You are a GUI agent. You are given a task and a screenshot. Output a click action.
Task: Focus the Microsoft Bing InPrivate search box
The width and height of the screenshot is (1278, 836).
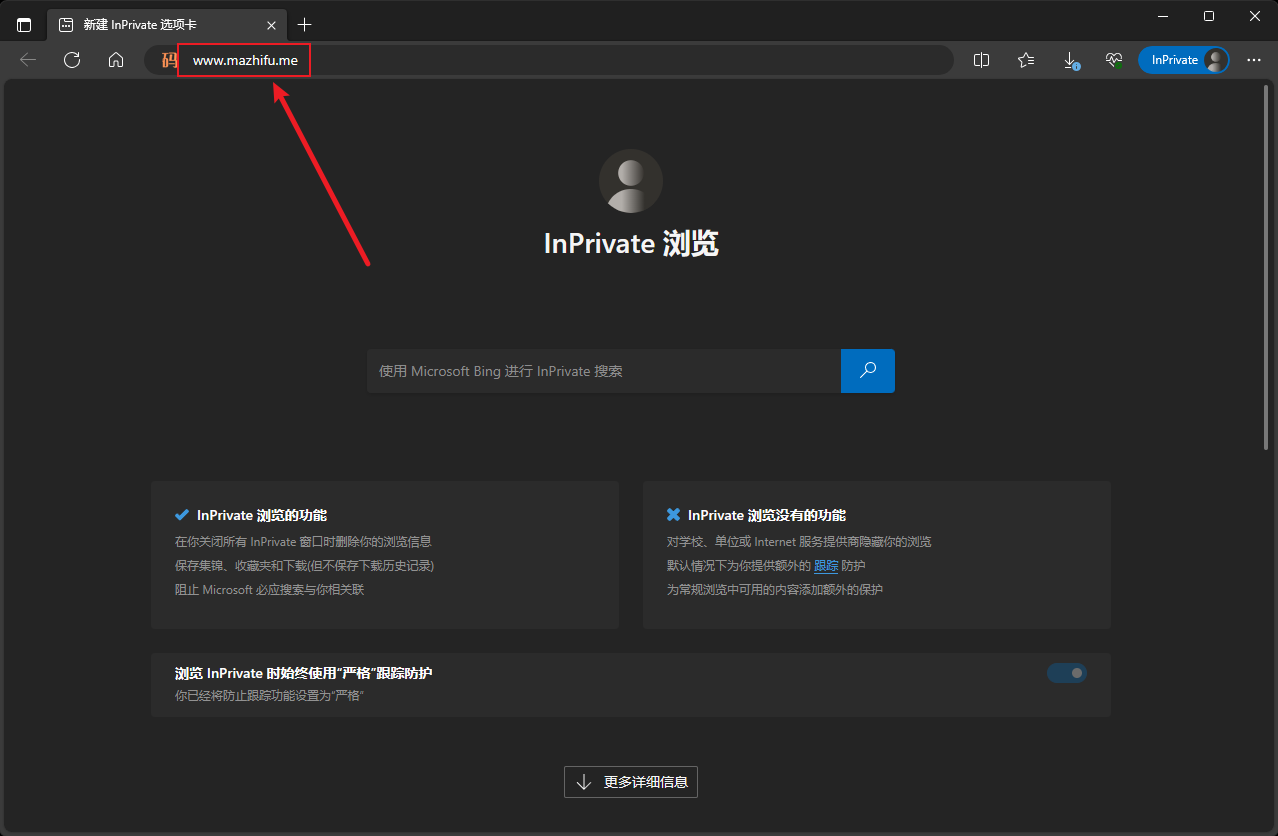coord(603,371)
